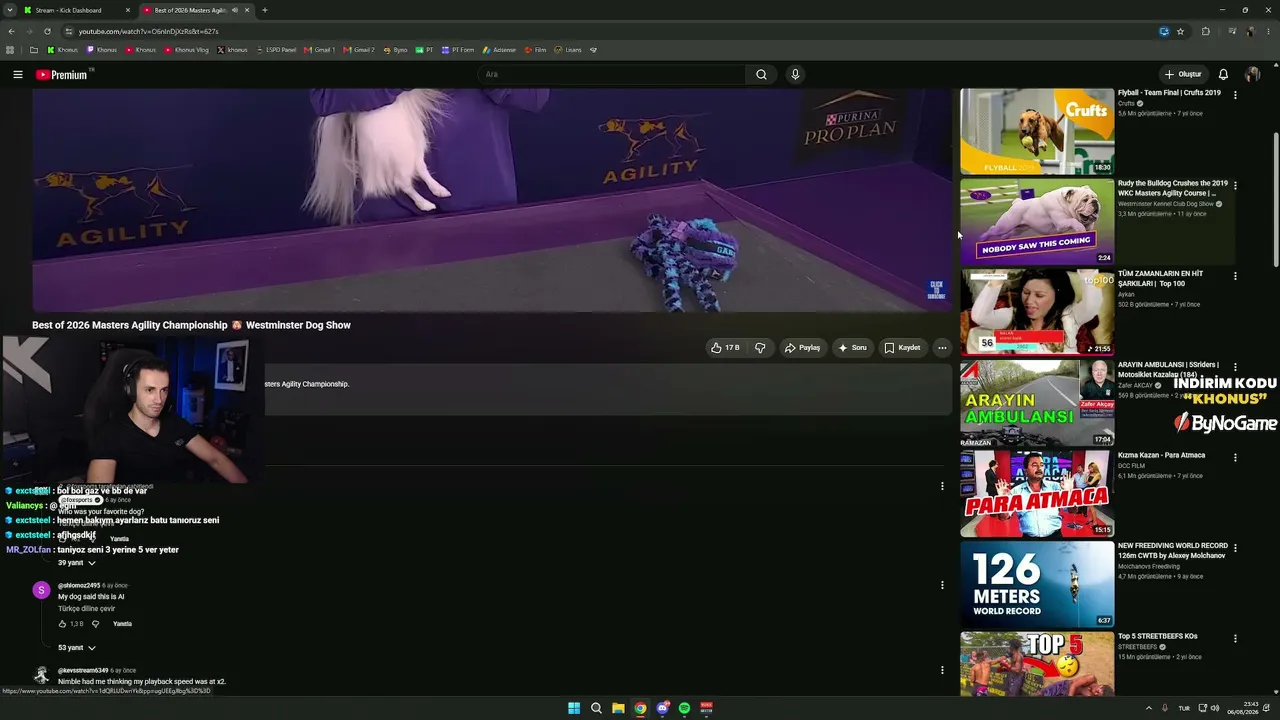Reload the YouTube page
The image size is (1280, 720).
pos(46,31)
